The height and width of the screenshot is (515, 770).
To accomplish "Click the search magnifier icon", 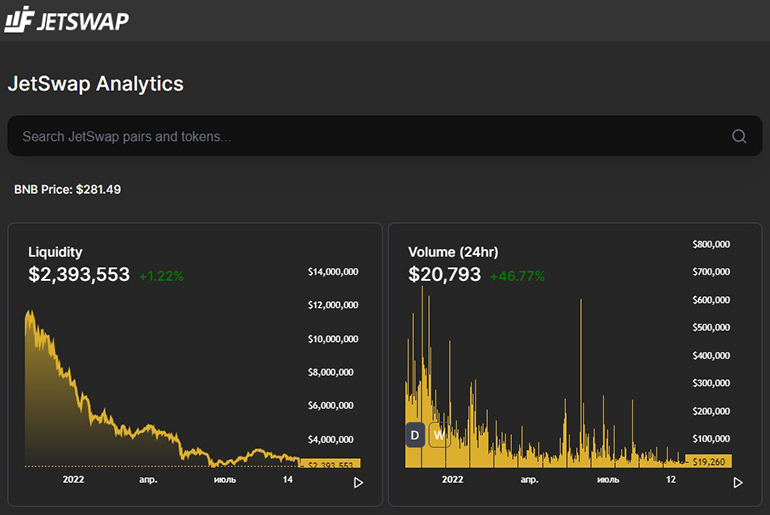I will [x=739, y=136].
